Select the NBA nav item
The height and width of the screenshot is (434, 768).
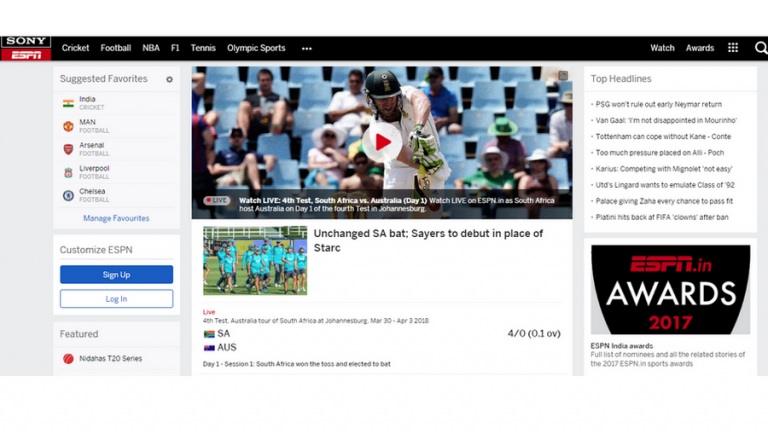151,48
